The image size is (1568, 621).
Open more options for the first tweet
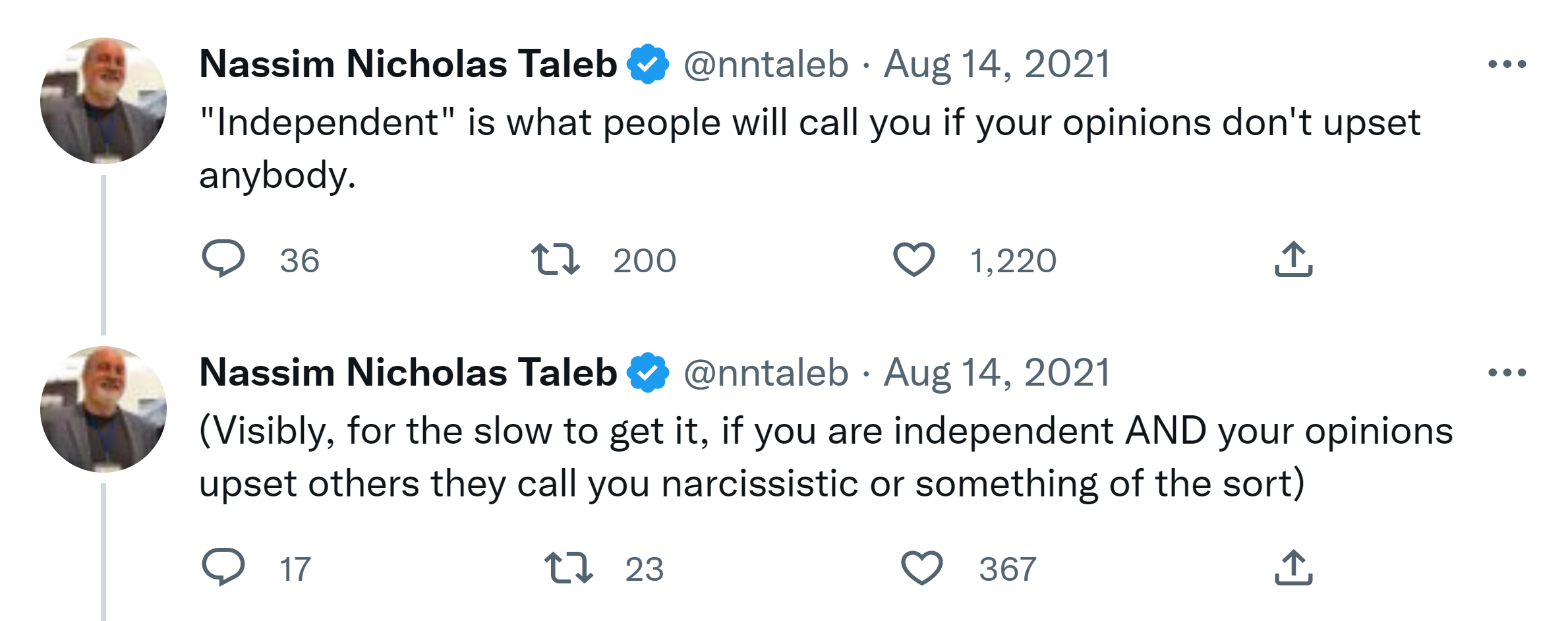[x=1507, y=65]
